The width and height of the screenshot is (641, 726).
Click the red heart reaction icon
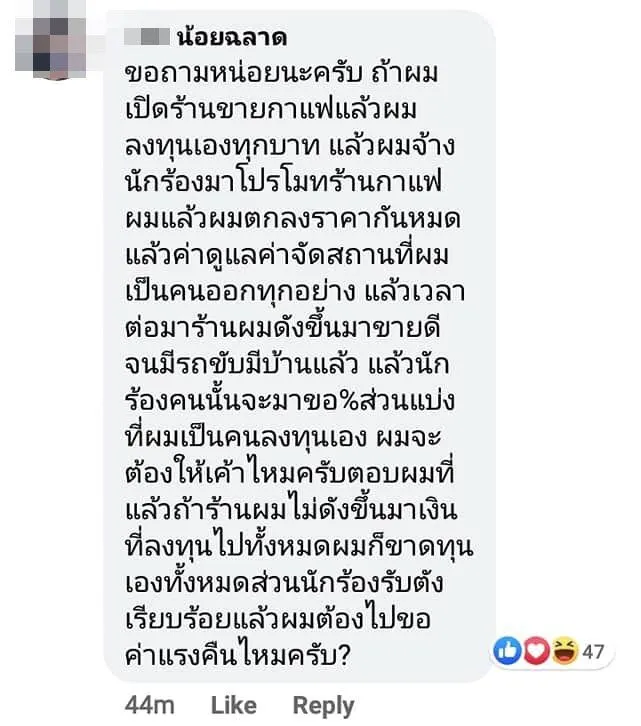click(x=536, y=651)
